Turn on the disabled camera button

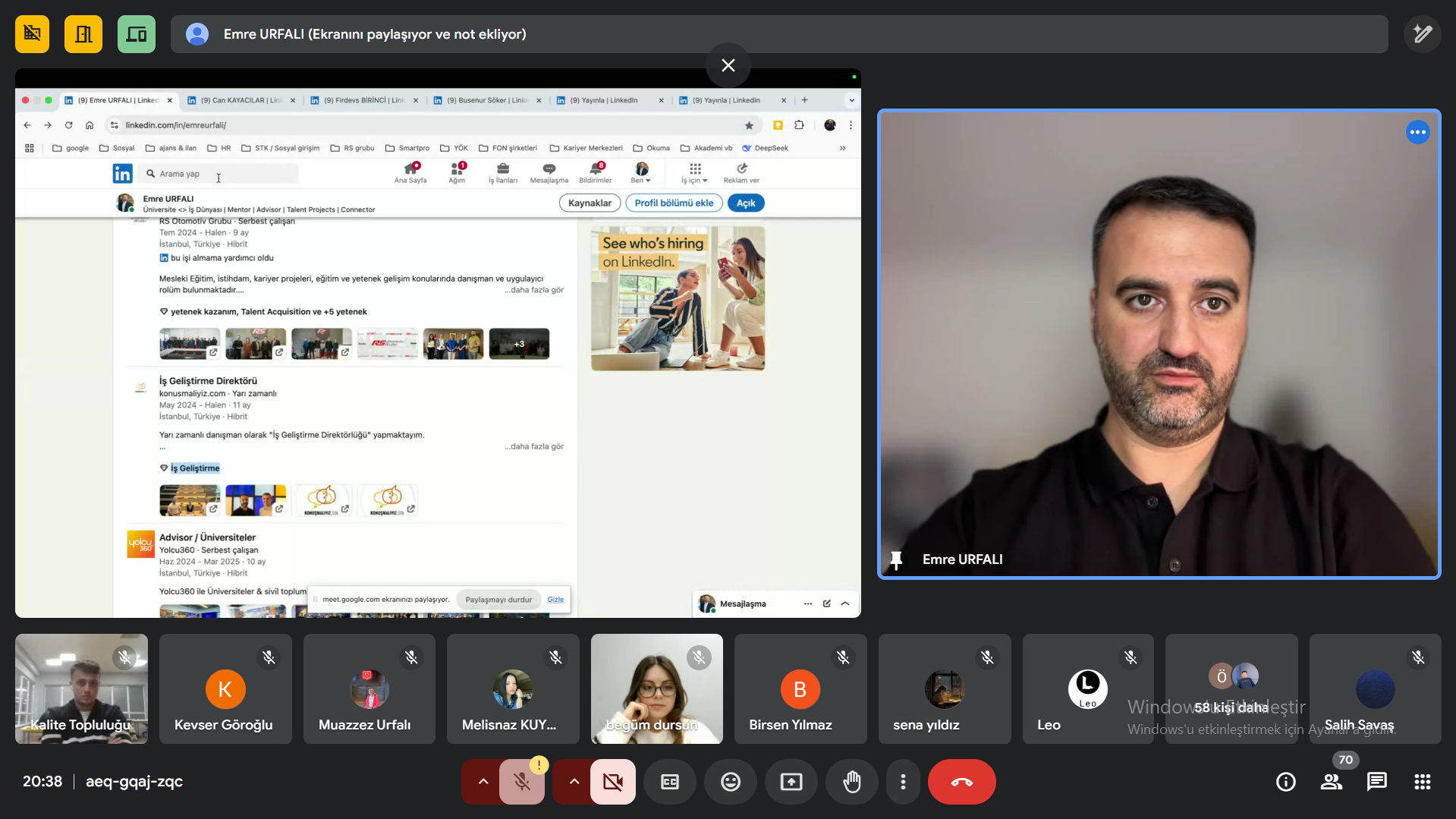click(x=613, y=782)
